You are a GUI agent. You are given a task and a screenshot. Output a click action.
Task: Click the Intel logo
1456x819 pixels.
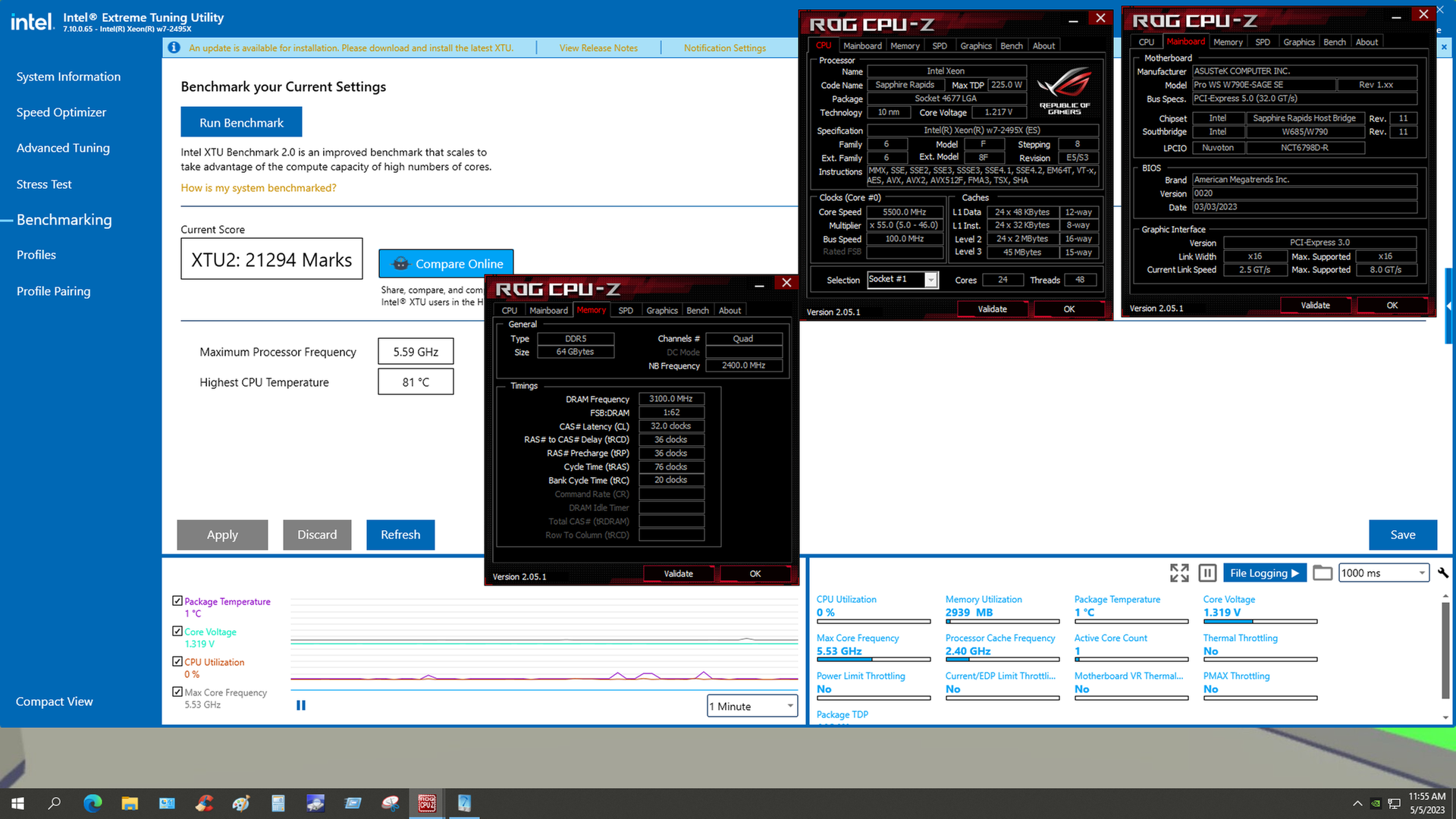32,22
